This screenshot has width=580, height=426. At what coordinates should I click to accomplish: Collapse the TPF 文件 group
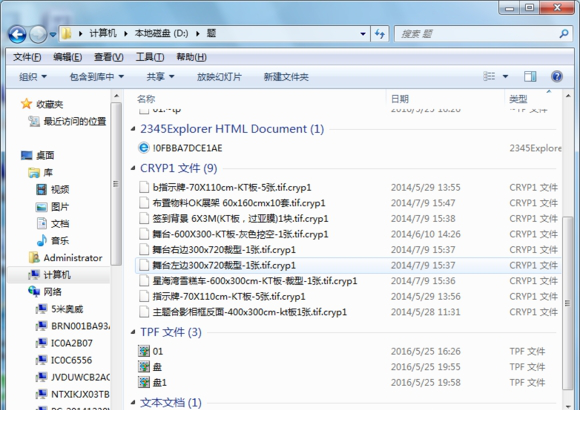click(x=133, y=332)
